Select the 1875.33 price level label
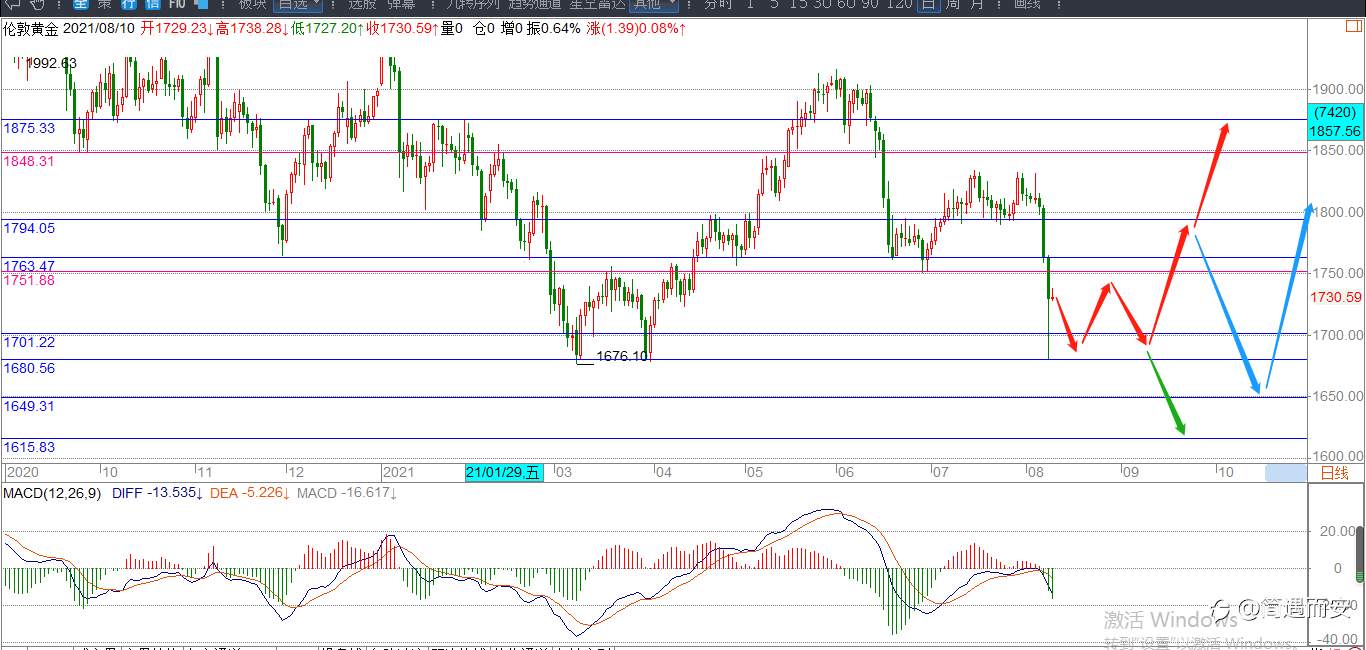The height and width of the screenshot is (650, 1366). coord(29,128)
